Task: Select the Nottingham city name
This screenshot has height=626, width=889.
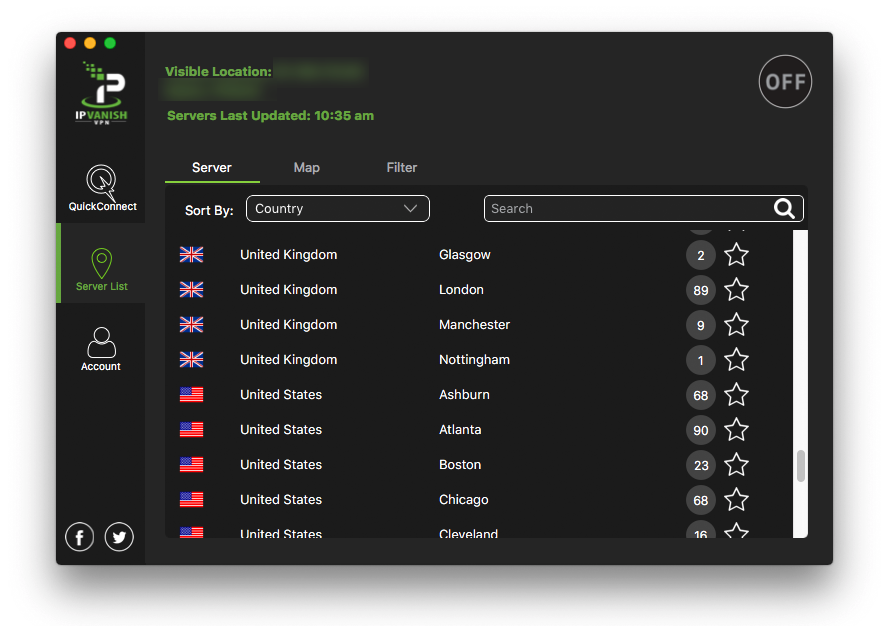Action: click(475, 360)
